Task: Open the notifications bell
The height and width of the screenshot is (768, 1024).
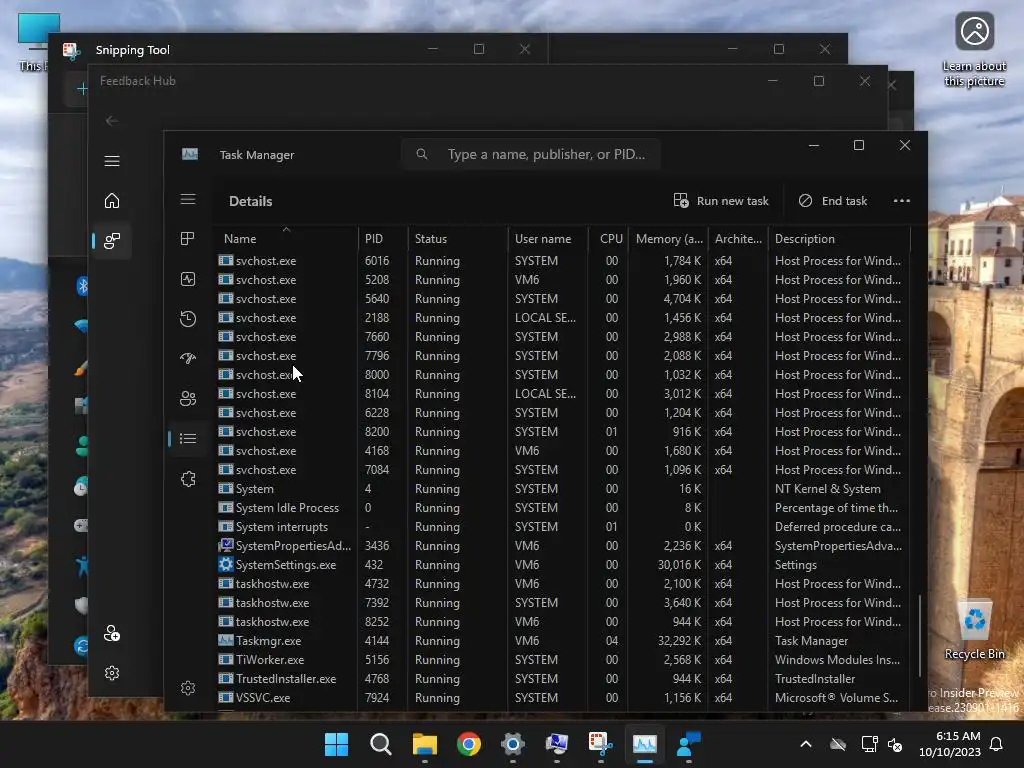Action: [x=997, y=744]
